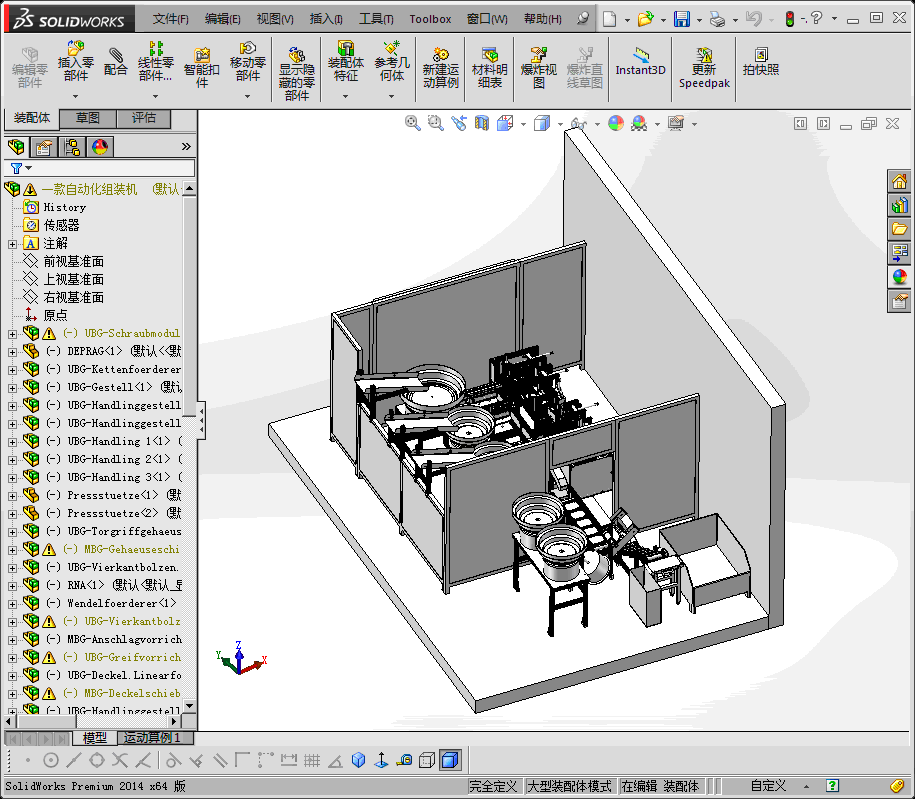Toggle Instant3D mode
The height and width of the screenshot is (799, 915).
coord(640,62)
